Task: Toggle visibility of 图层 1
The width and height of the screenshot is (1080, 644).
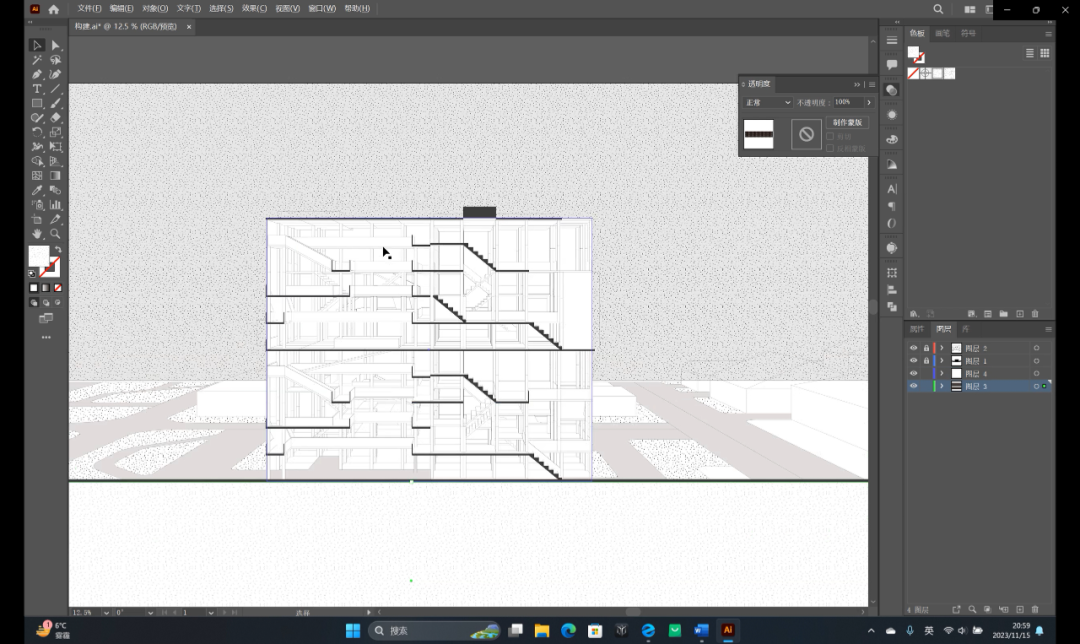Action: click(x=913, y=360)
